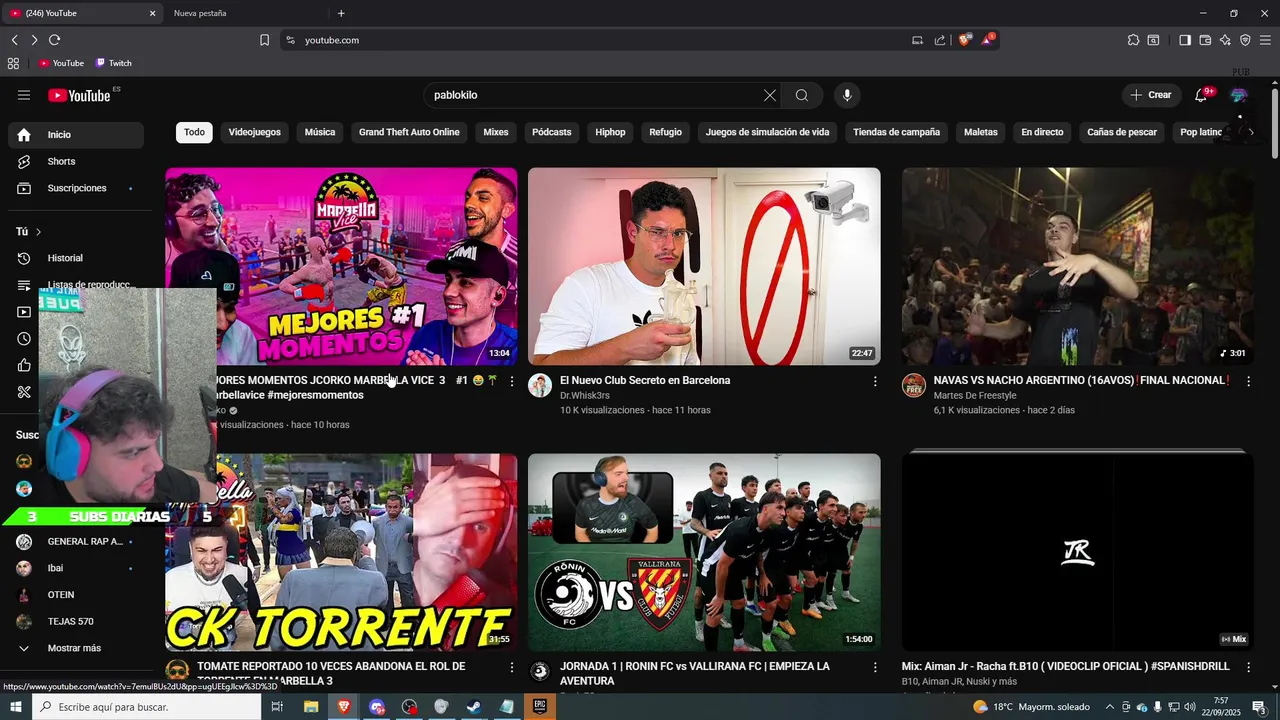Bookmark this page via the bookmark icon

pyautogui.click(x=264, y=40)
